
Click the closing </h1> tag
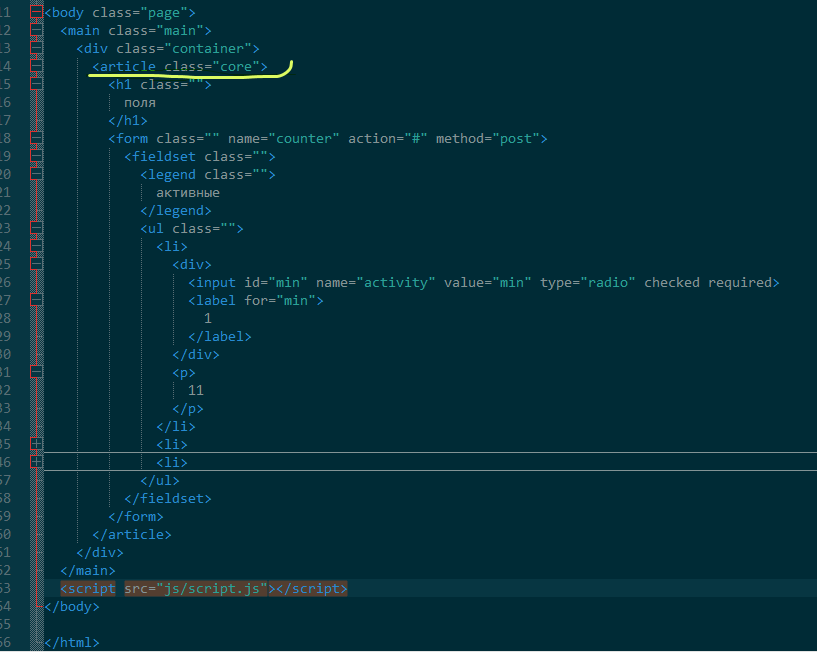tap(128, 121)
